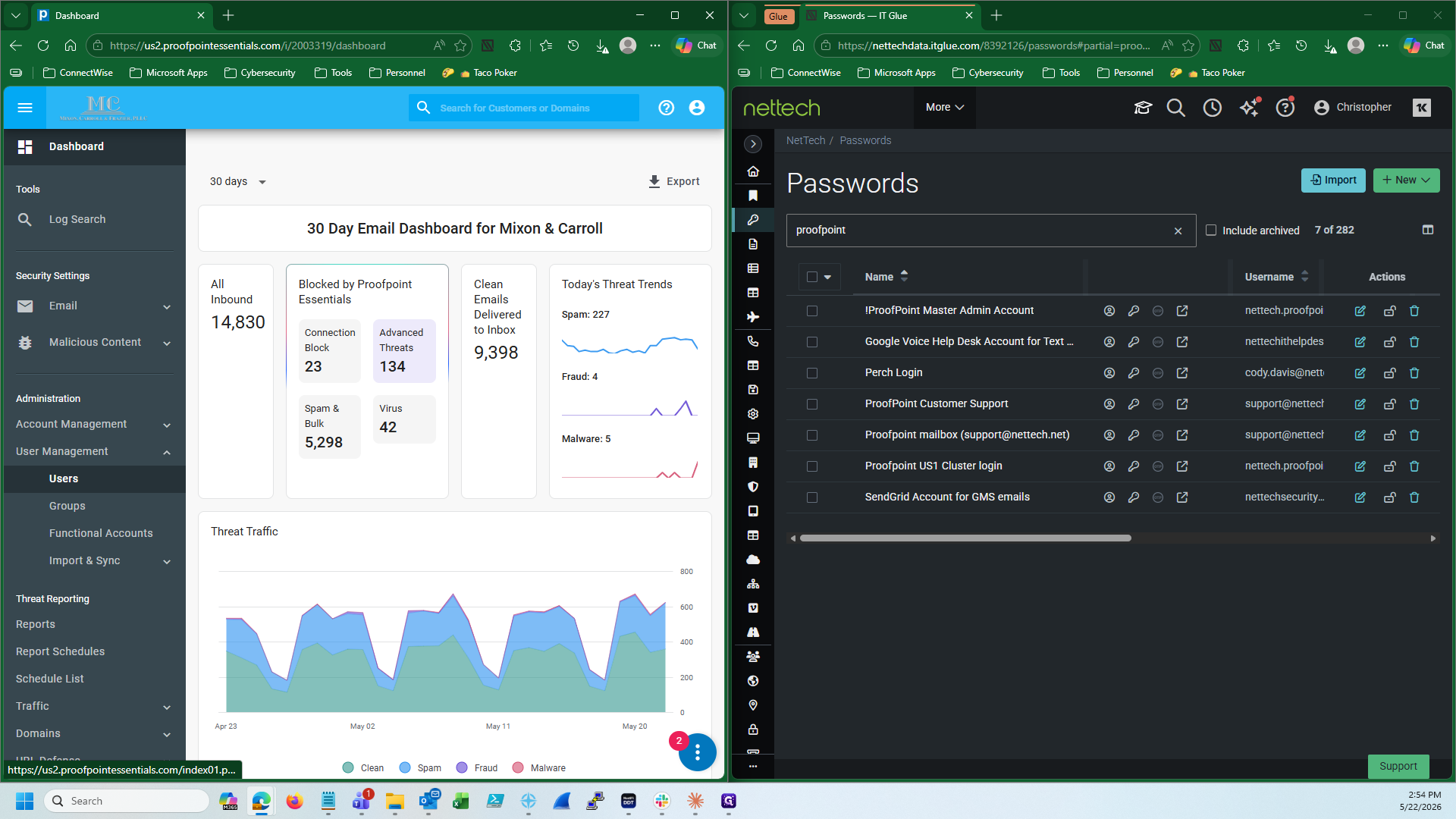Toggle the Malware series legend swatch
The width and height of the screenshot is (1456, 819).
(x=518, y=768)
